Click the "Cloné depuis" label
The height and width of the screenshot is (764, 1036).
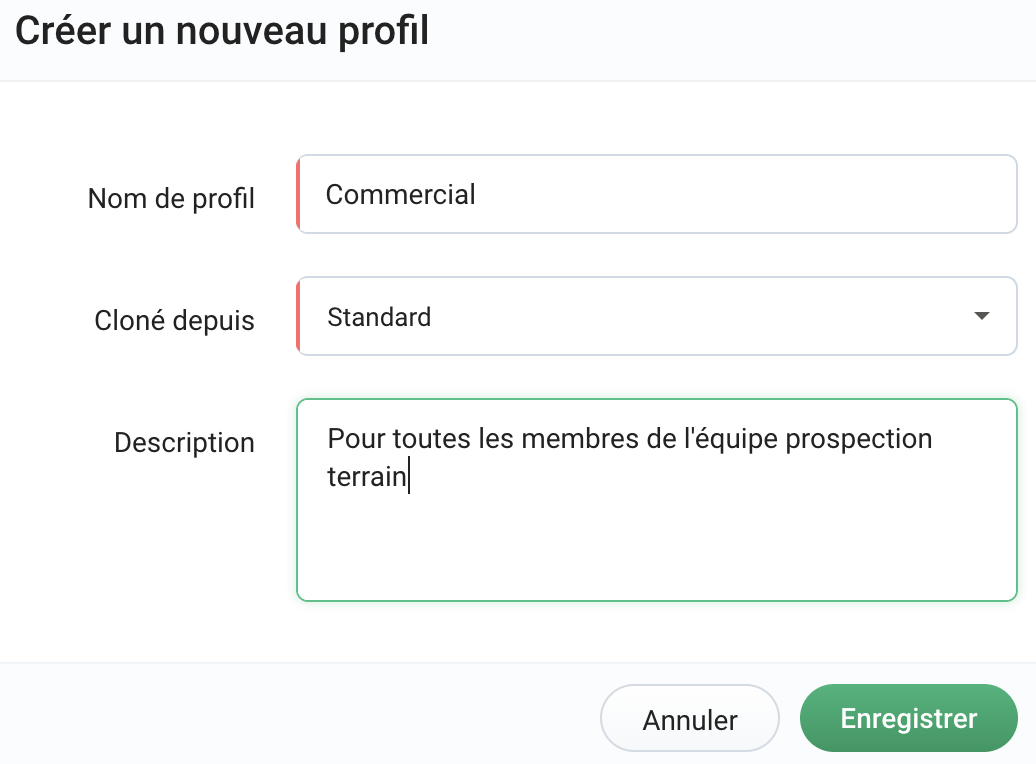coord(174,320)
